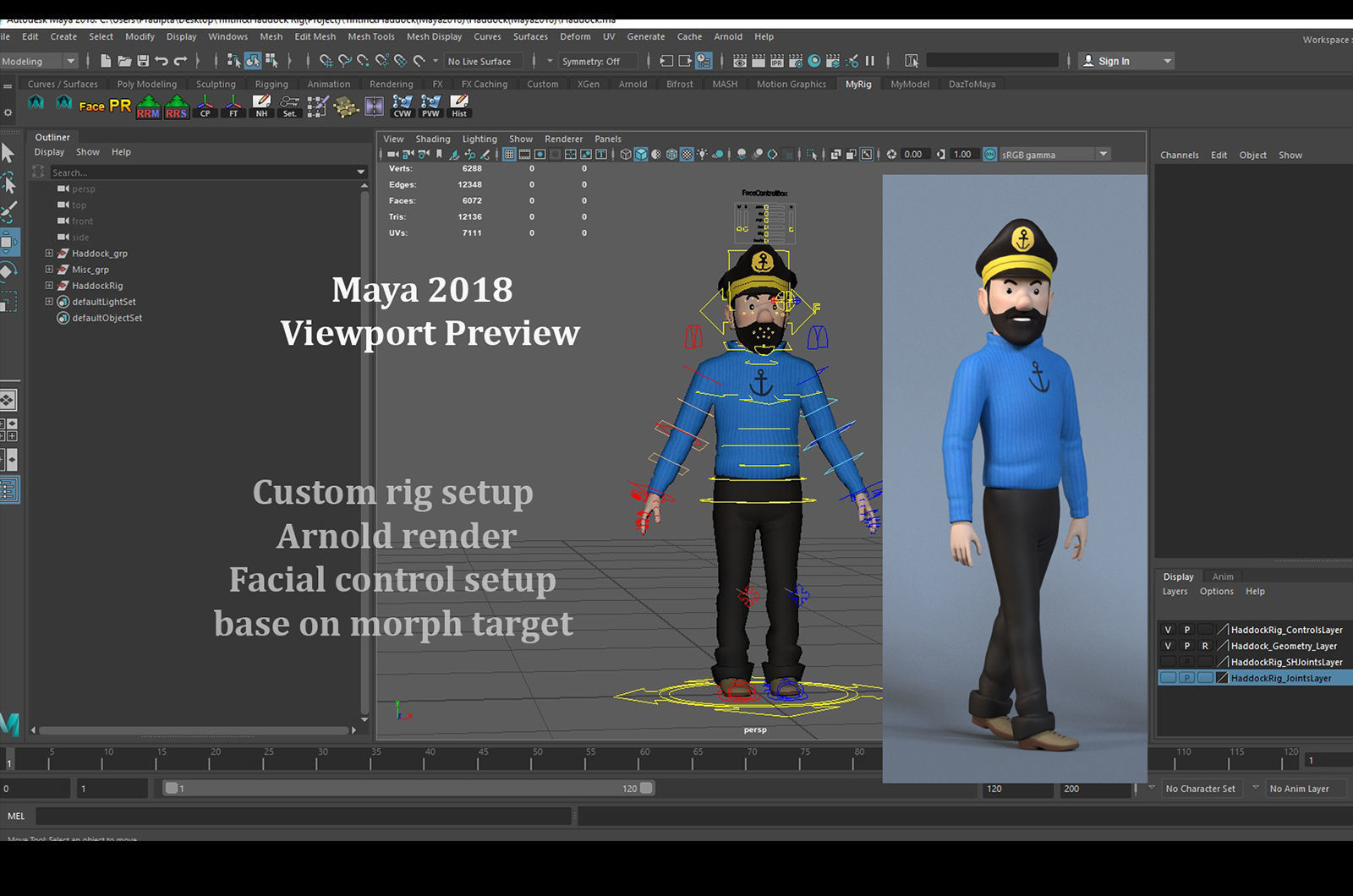Toggle visibility V of Haddock_Geometry_Layer
The height and width of the screenshot is (896, 1353).
click(x=1168, y=646)
